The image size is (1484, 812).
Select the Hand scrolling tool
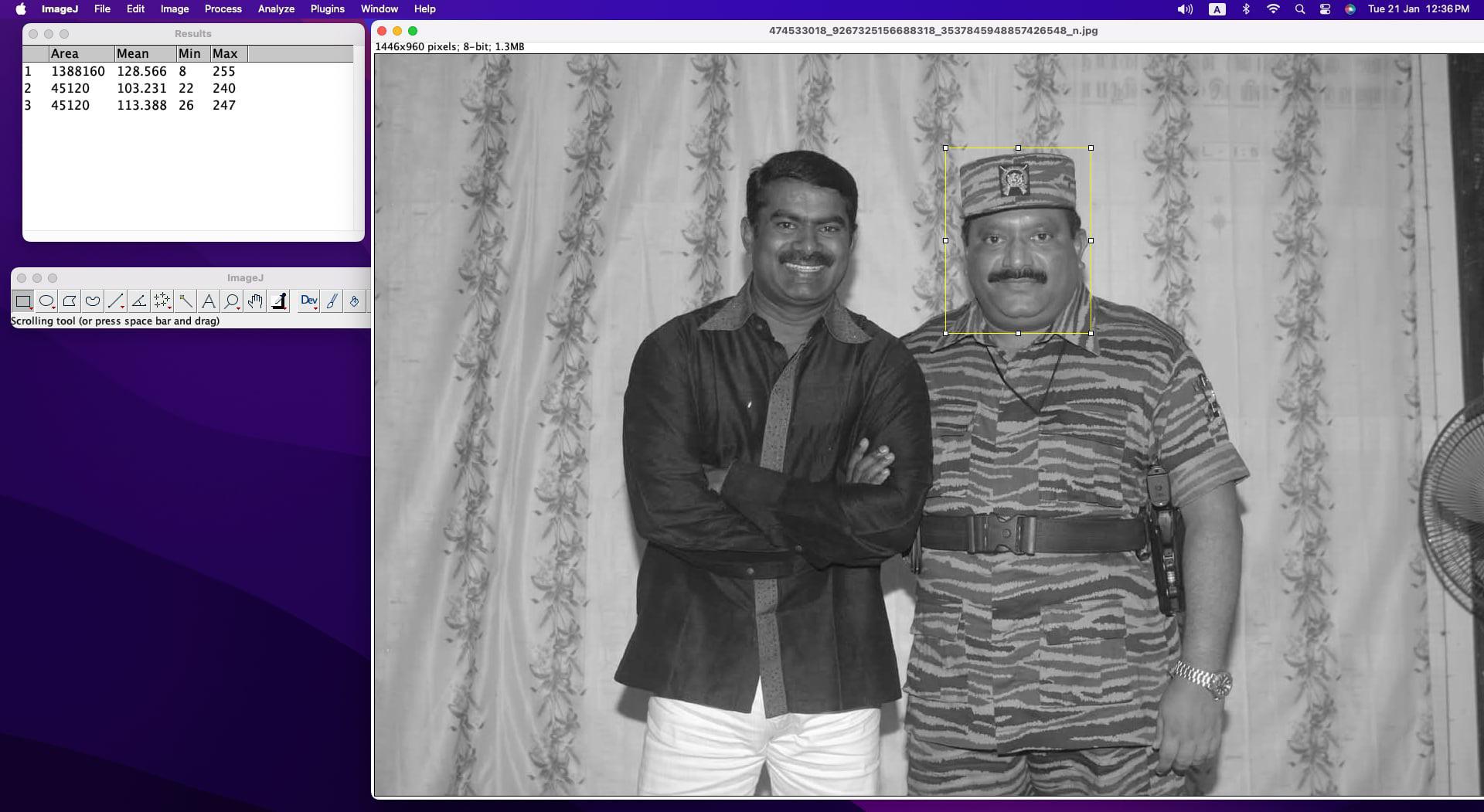[x=255, y=301]
